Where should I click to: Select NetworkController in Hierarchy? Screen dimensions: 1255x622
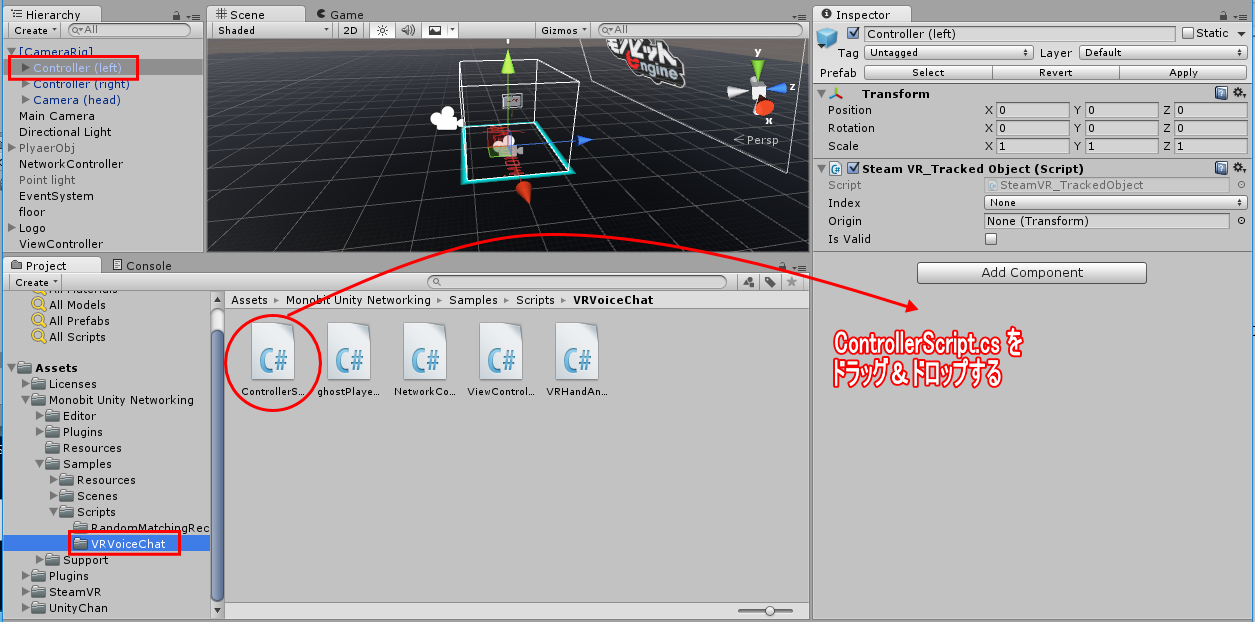(x=71, y=164)
